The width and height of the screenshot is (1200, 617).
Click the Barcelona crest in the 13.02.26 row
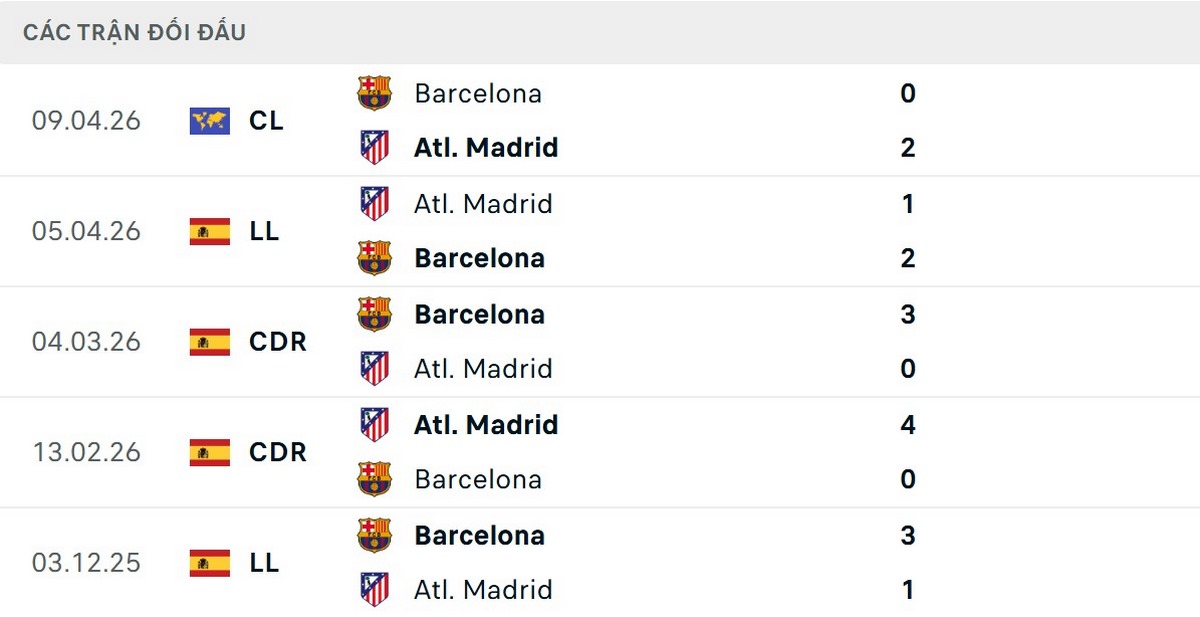(x=374, y=479)
